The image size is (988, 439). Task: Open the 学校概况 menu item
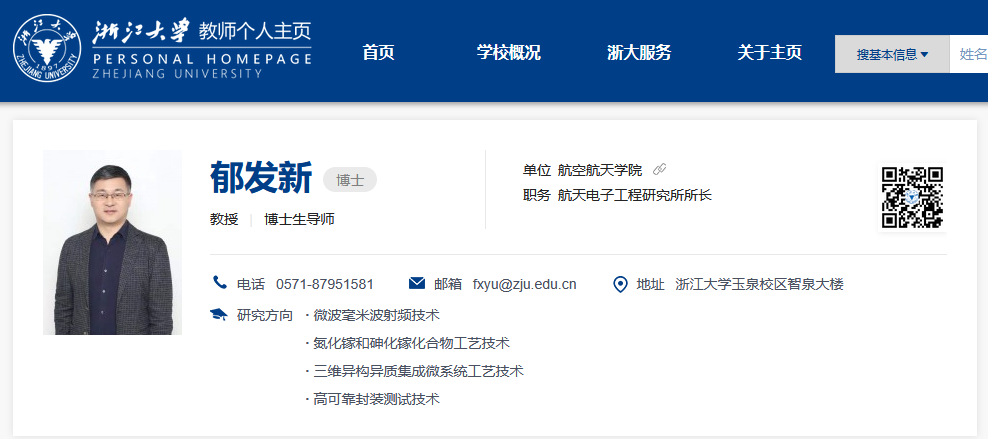[x=508, y=53]
